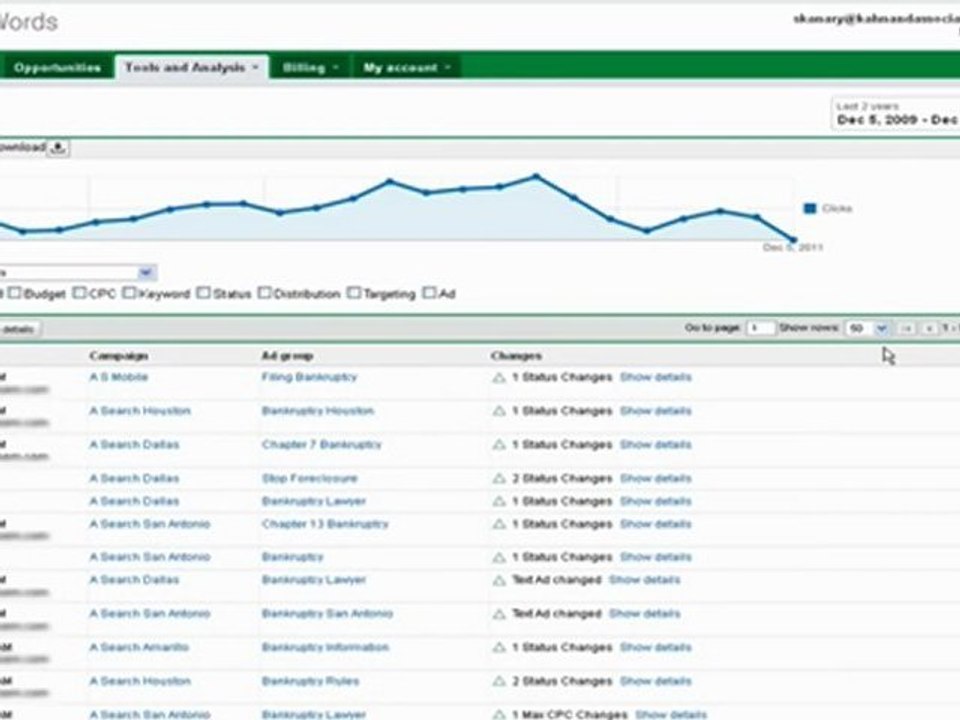Go to previous page using pagination arrow

[x=928, y=329]
